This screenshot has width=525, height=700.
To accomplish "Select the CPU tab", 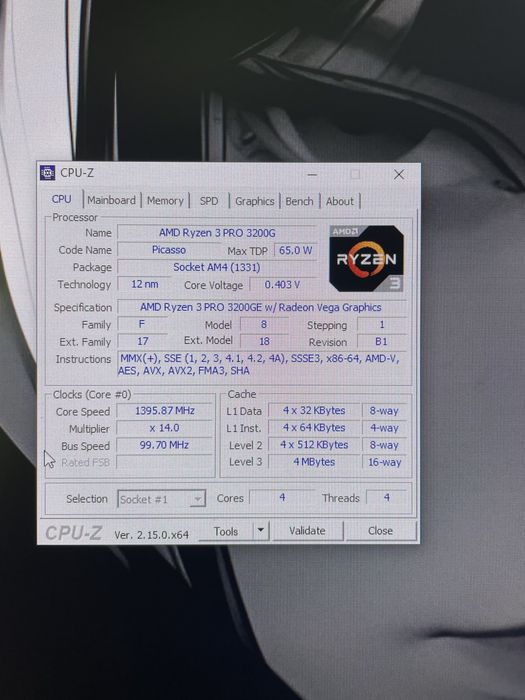I will (x=62, y=199).
